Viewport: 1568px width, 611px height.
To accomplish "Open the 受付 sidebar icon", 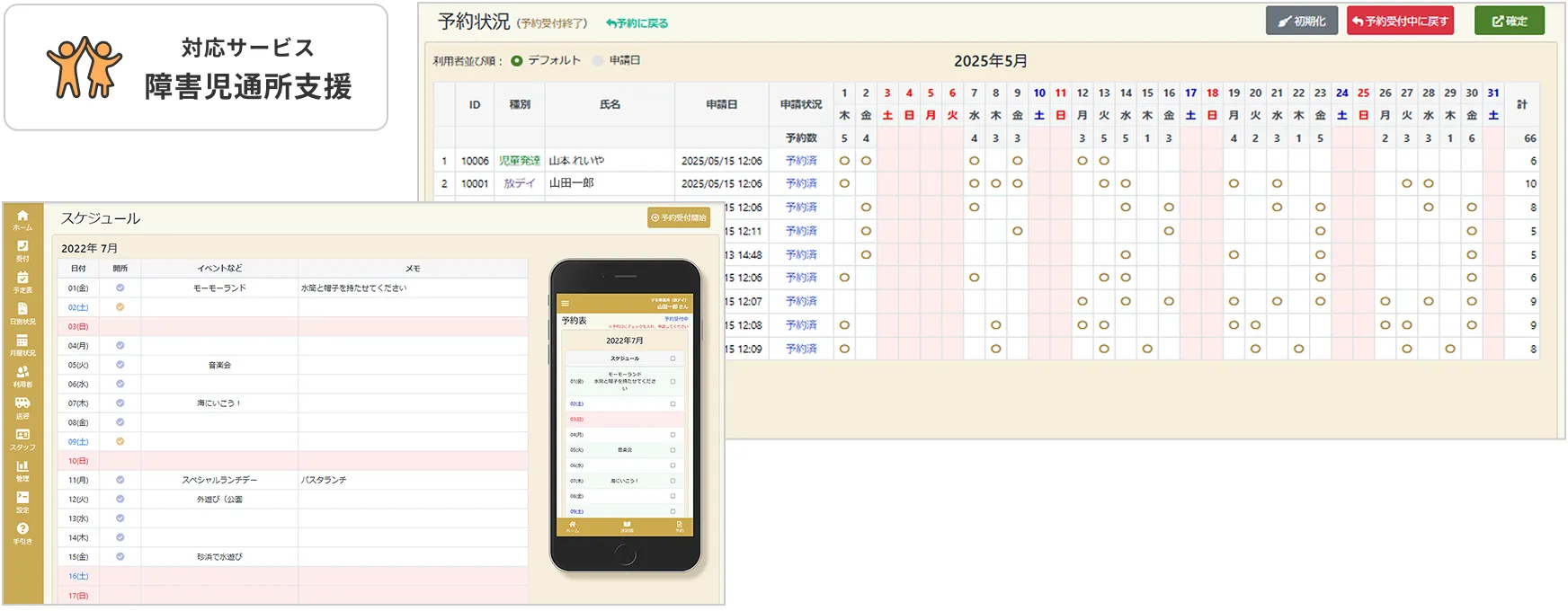I will click(22, 252).
